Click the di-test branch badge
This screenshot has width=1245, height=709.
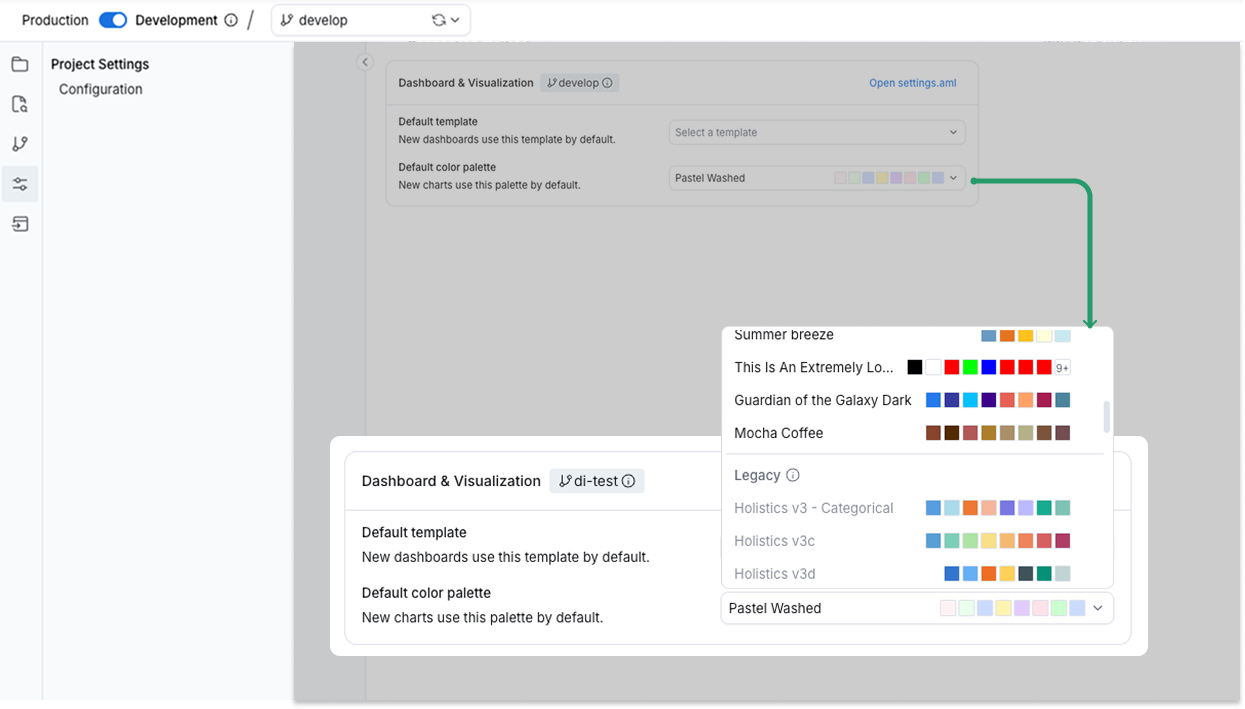[597, 481]
